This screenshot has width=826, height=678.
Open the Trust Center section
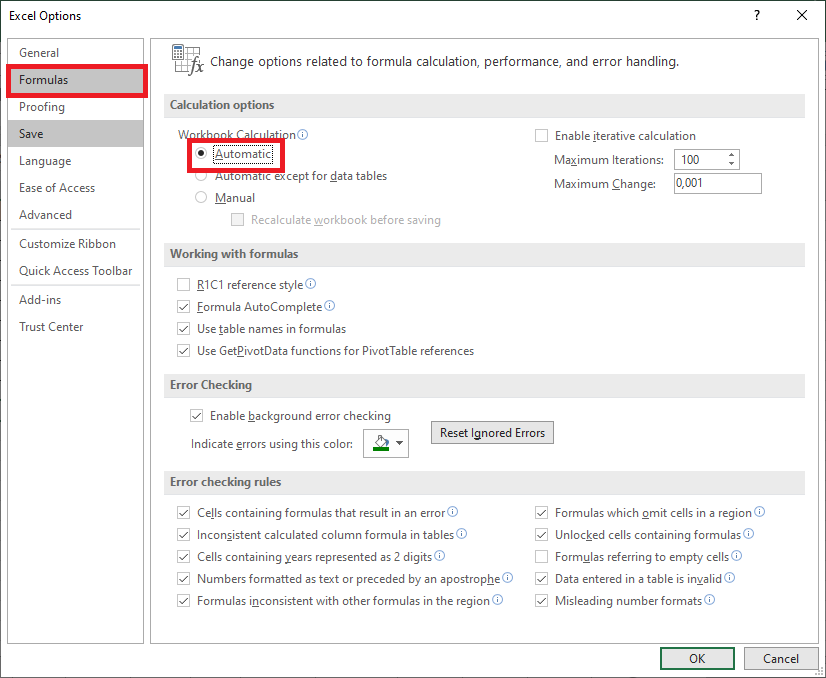pyautogui.click(x=51, y=326)
